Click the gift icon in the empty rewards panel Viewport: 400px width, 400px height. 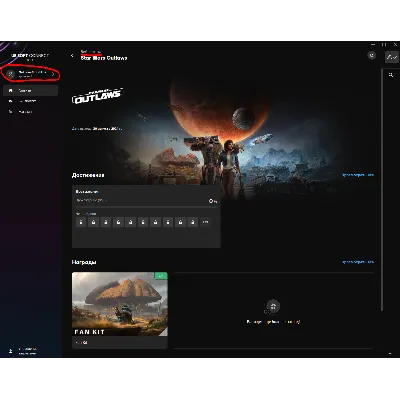point(273,306)
